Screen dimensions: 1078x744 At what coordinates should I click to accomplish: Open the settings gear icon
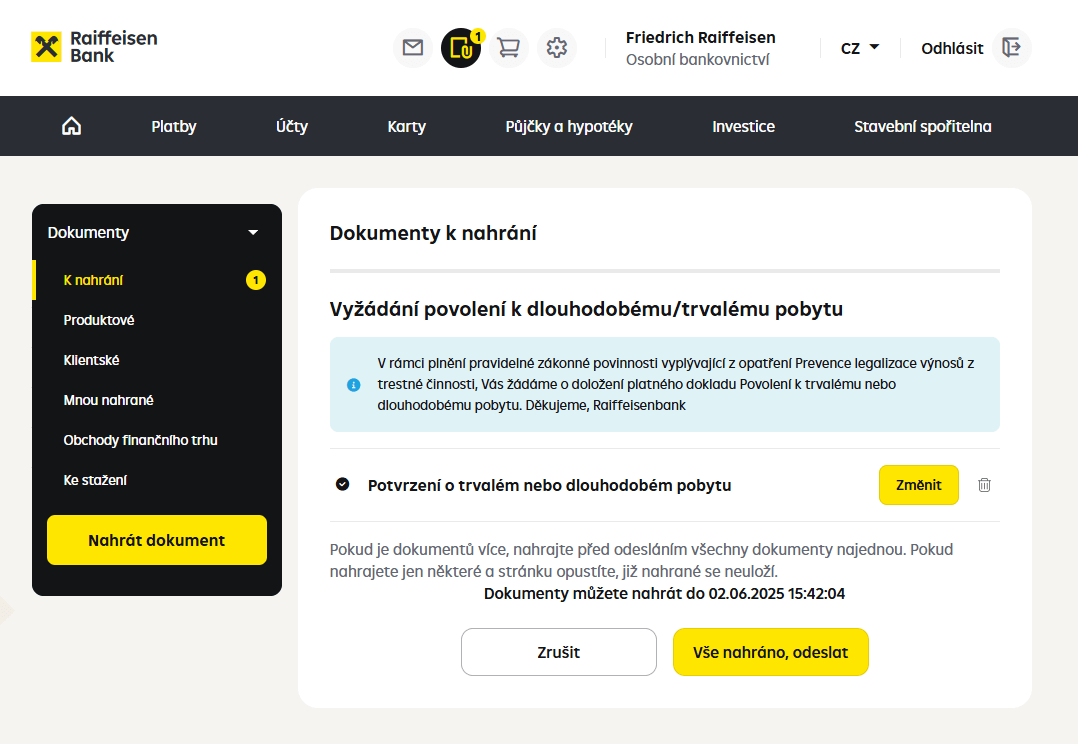pyautogui.click(x=557, y=47)
